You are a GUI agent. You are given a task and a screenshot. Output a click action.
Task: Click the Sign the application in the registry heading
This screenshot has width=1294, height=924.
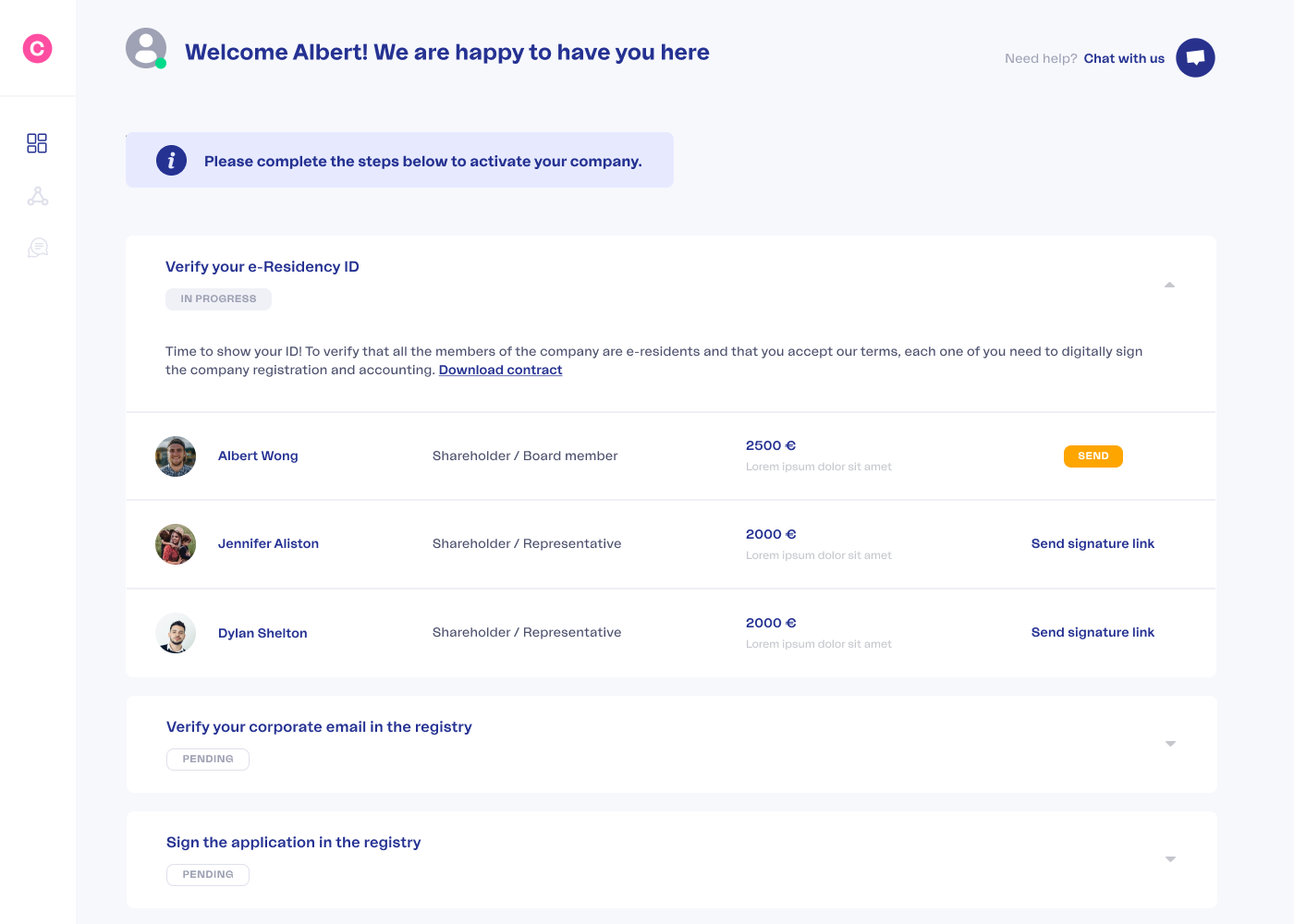293,843
